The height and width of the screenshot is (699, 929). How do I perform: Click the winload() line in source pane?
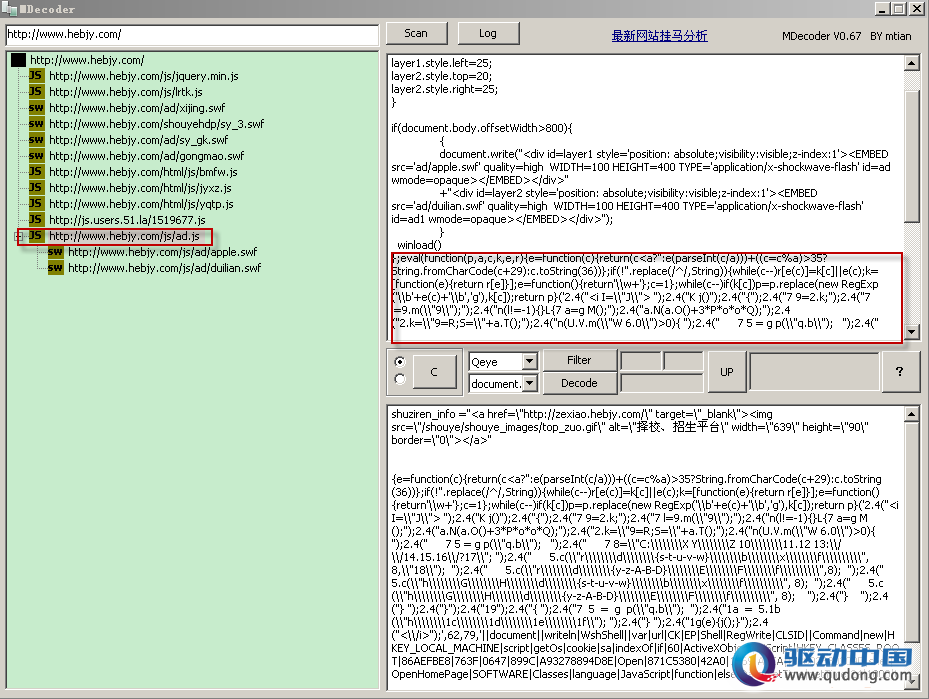click(419, 245)
